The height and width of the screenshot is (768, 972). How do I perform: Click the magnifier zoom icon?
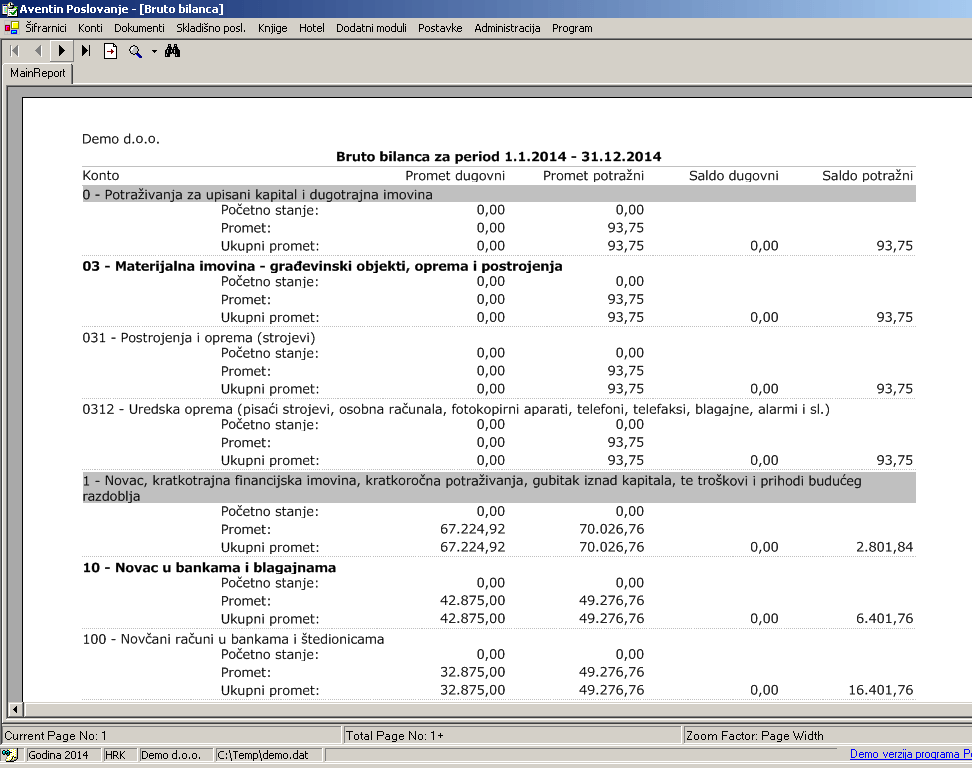135,50
